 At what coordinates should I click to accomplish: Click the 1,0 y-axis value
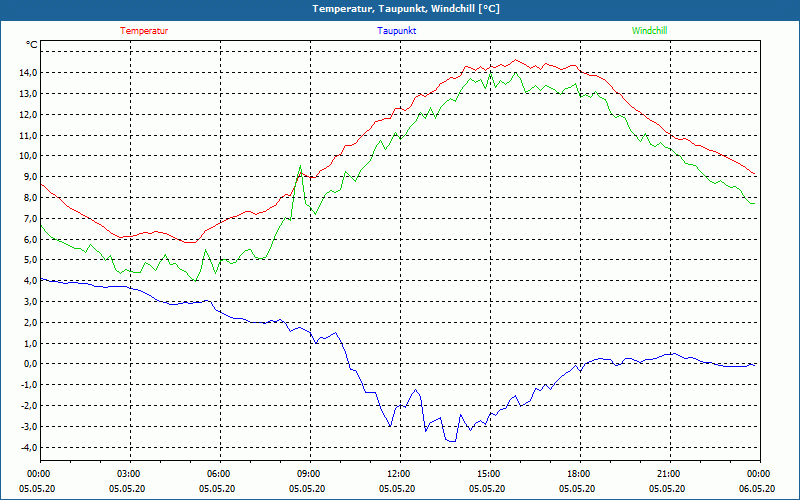[31, 343]
